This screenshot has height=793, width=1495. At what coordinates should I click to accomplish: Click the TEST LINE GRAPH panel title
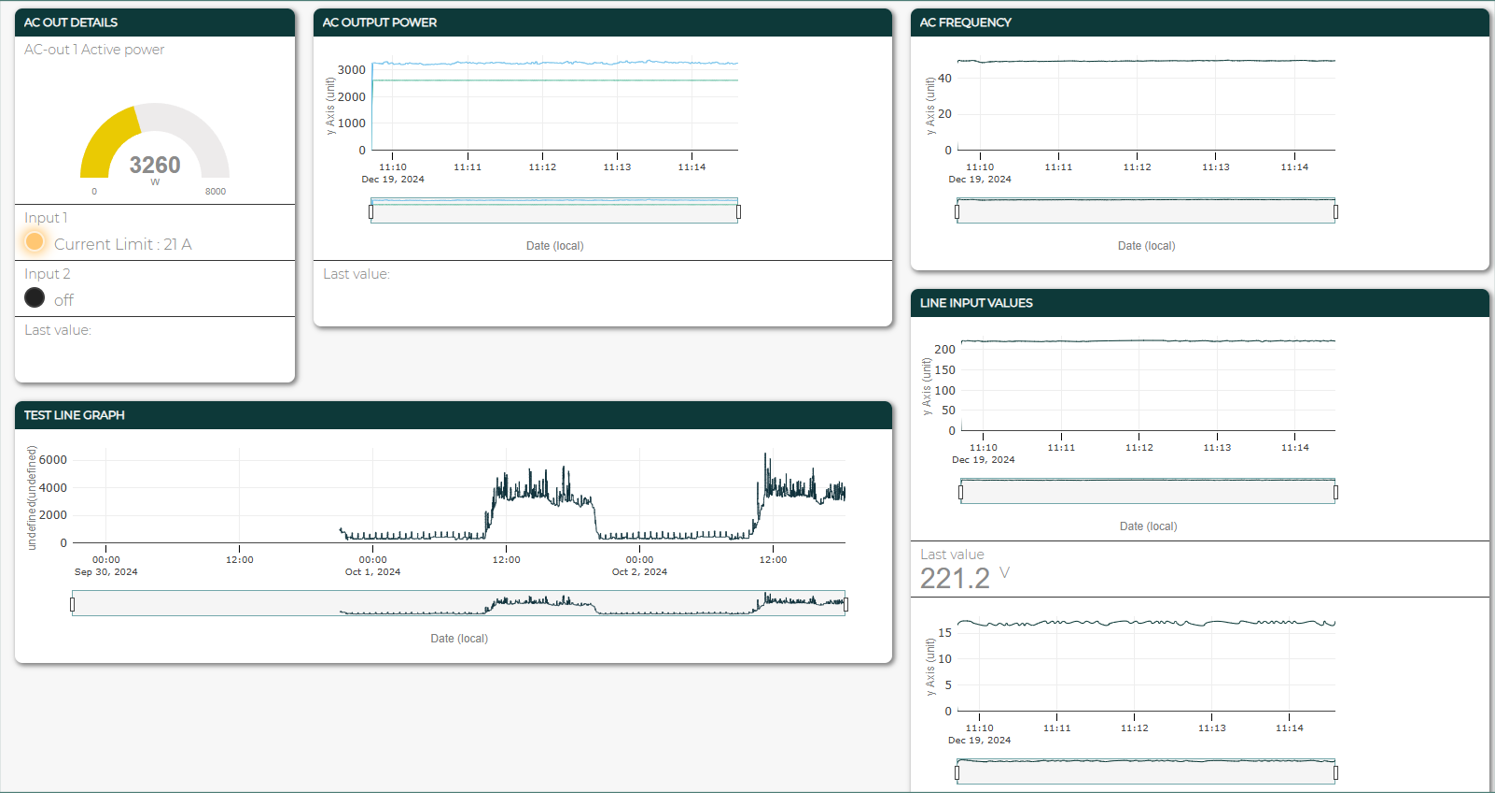click(75, 415)
